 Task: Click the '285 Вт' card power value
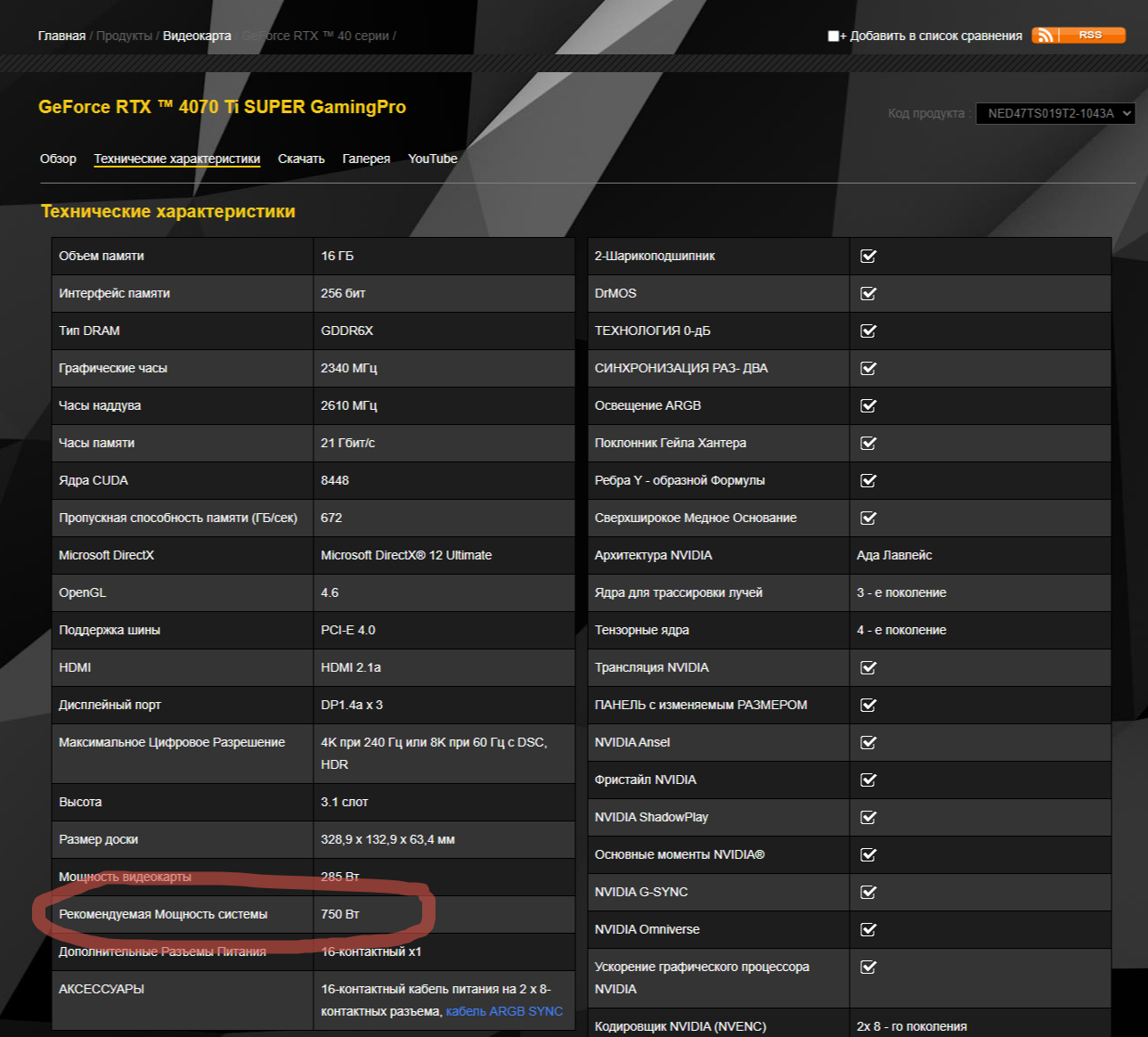point(340,877)
